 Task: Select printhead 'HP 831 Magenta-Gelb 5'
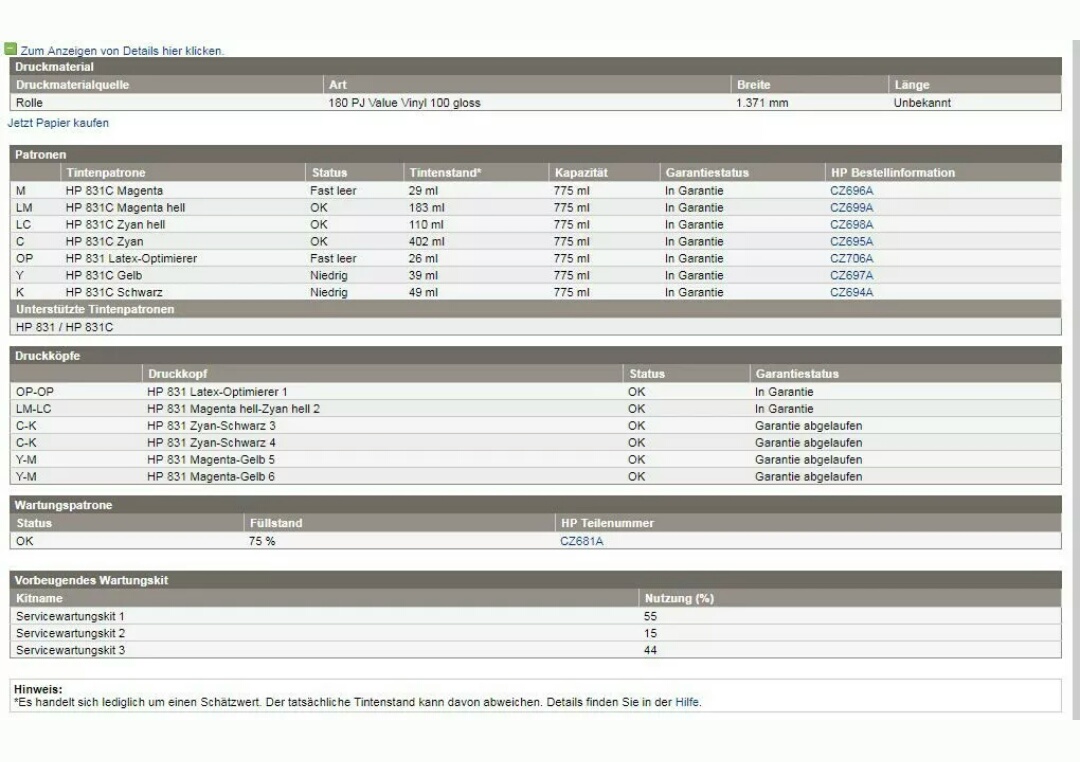tap(211, 460)
